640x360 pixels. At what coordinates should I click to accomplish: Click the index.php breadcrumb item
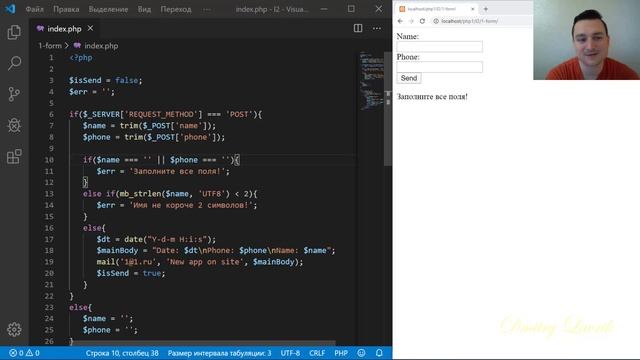click(96, 46)
